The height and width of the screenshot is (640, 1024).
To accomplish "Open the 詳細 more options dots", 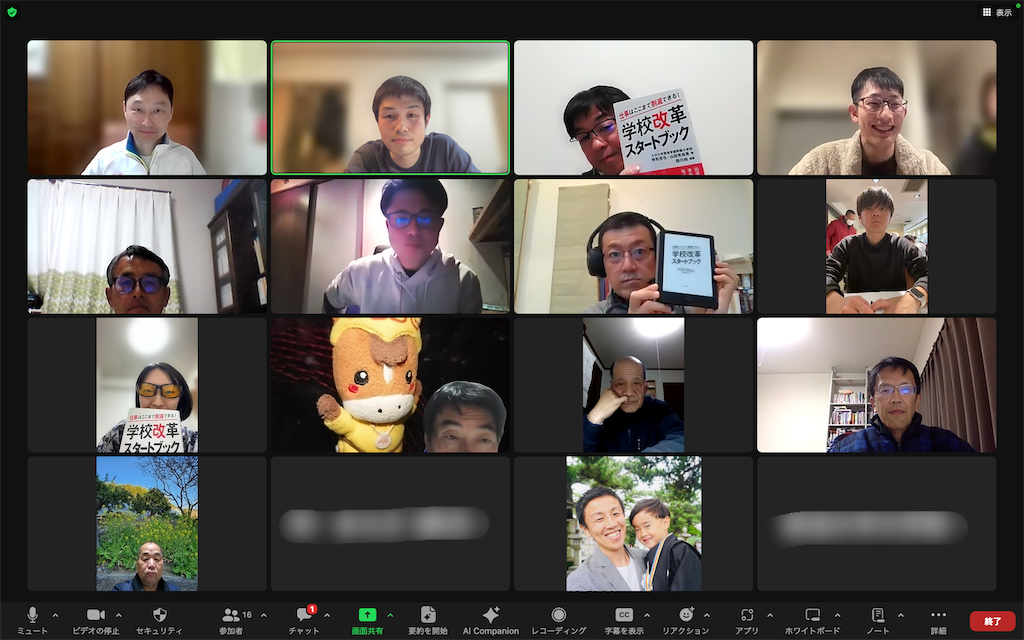I will 938,615.
